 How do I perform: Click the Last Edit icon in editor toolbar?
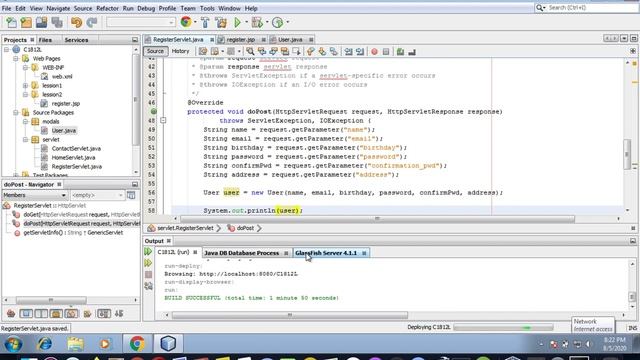(203, 51)
